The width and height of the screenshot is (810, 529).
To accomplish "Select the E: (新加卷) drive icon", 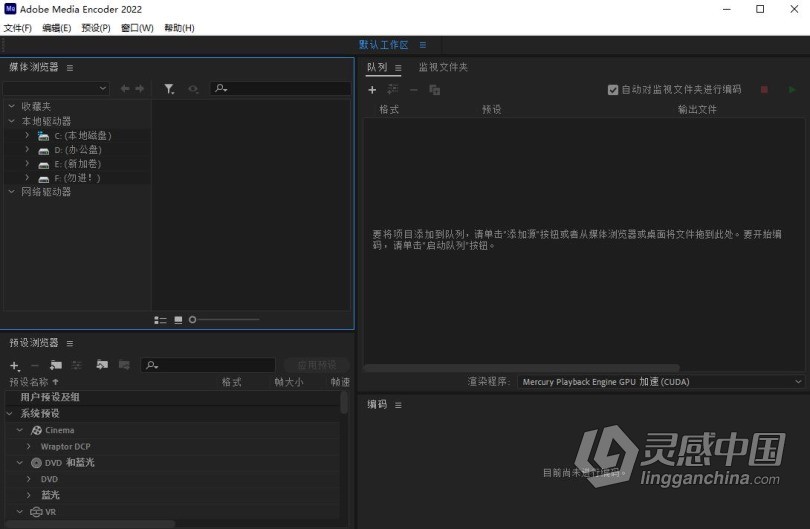I will click(x=43, y=165).
